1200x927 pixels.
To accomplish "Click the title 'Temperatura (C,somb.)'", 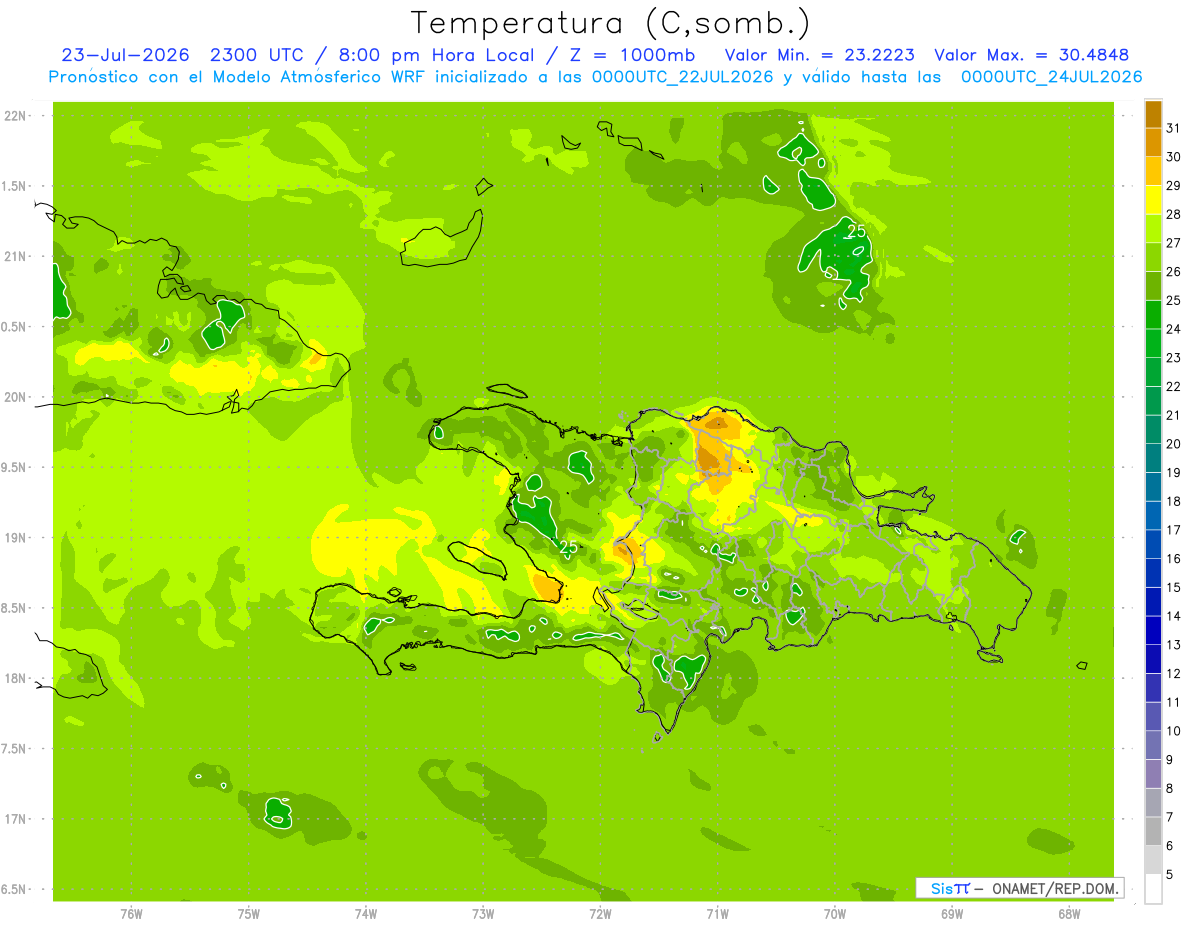I will tap(610, 23).
